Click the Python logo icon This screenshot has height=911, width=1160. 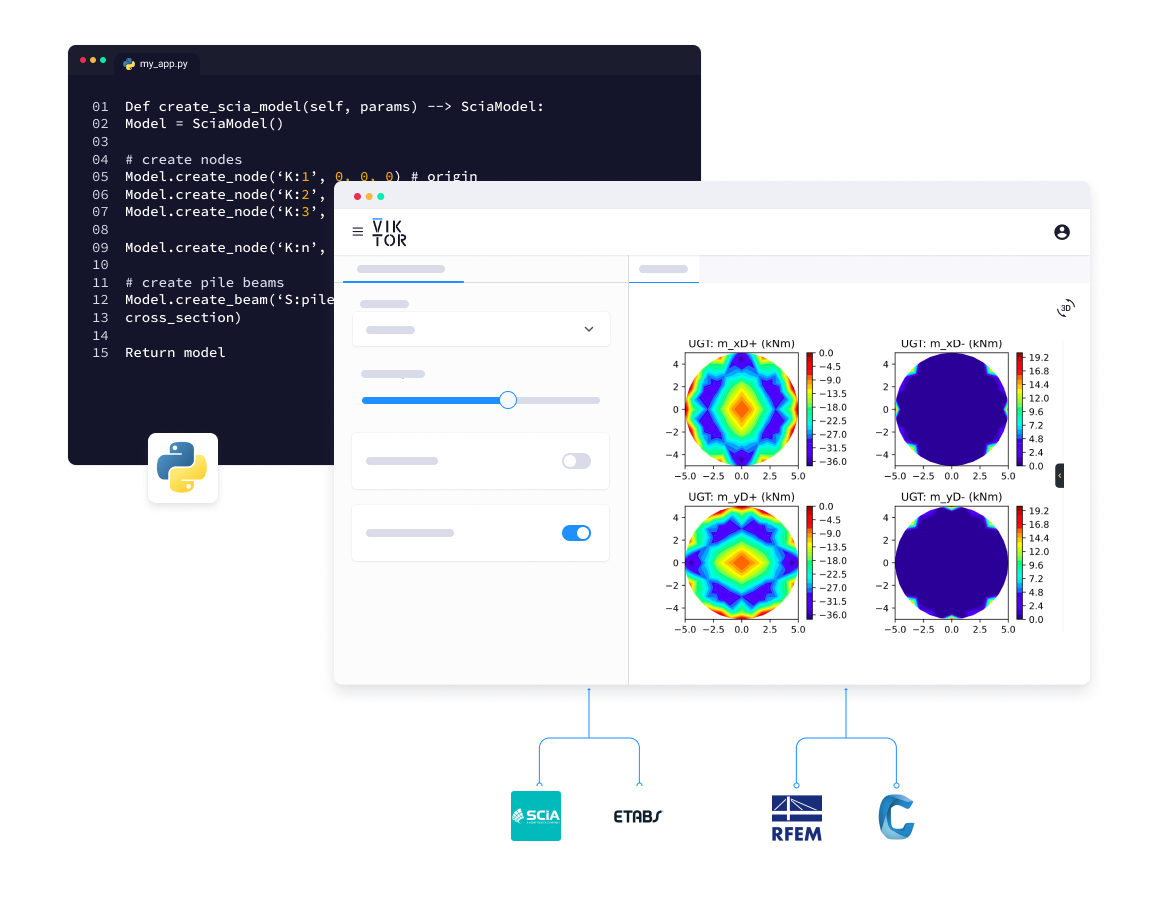pos(182,468)
